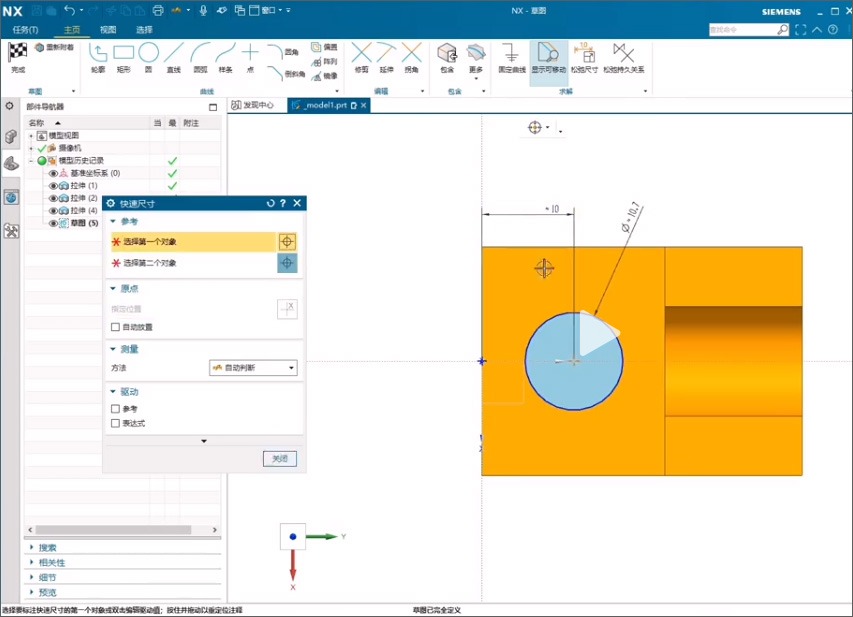Image resolution: width=853 pixels, height=617 pixels.
Task: Switch to the 视图 ribbon tab
Action: click(x=108, y=30)
